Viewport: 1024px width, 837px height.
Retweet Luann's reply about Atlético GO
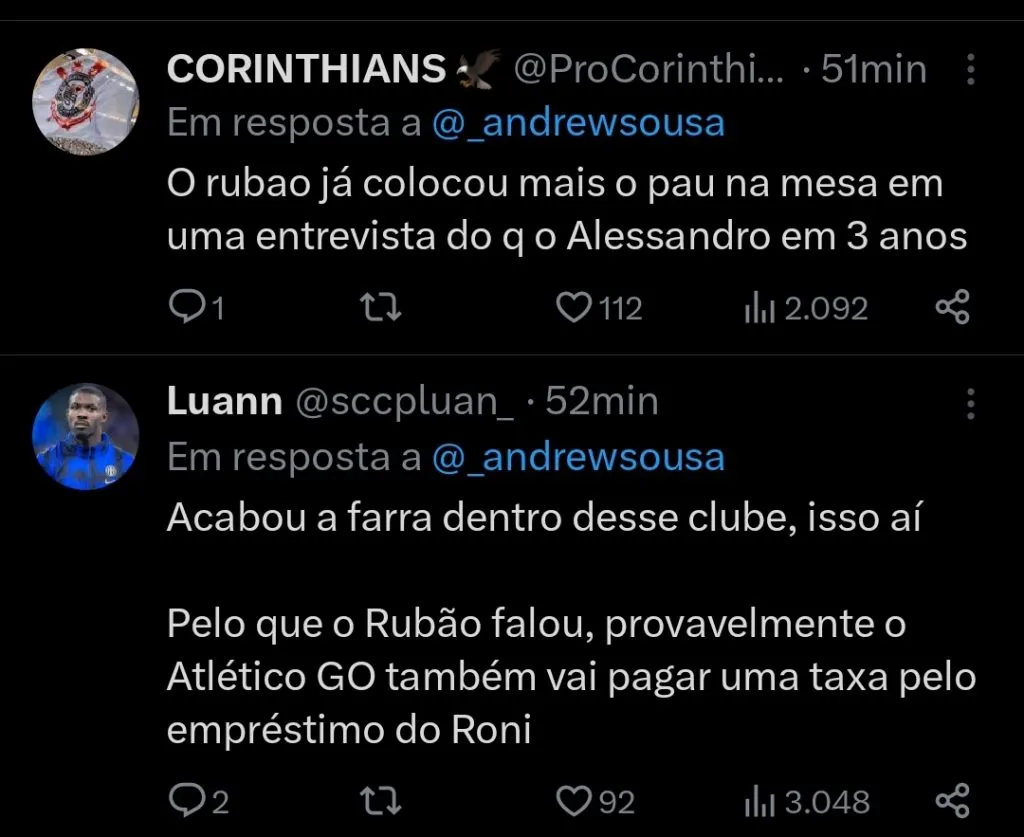click(x=378, y=800)
